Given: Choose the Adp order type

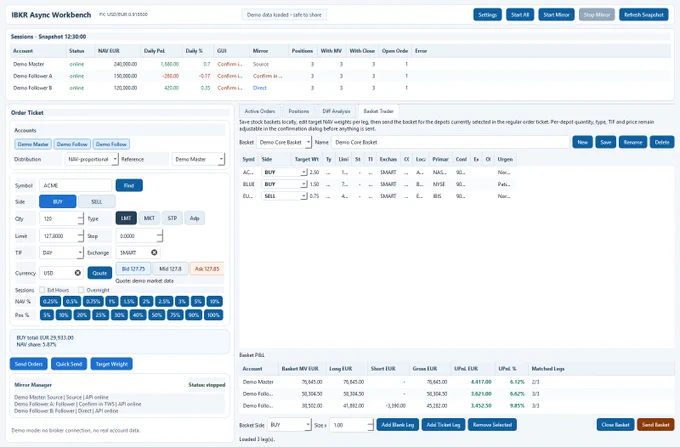Looking at the screenshot, I should click(195, 218).
